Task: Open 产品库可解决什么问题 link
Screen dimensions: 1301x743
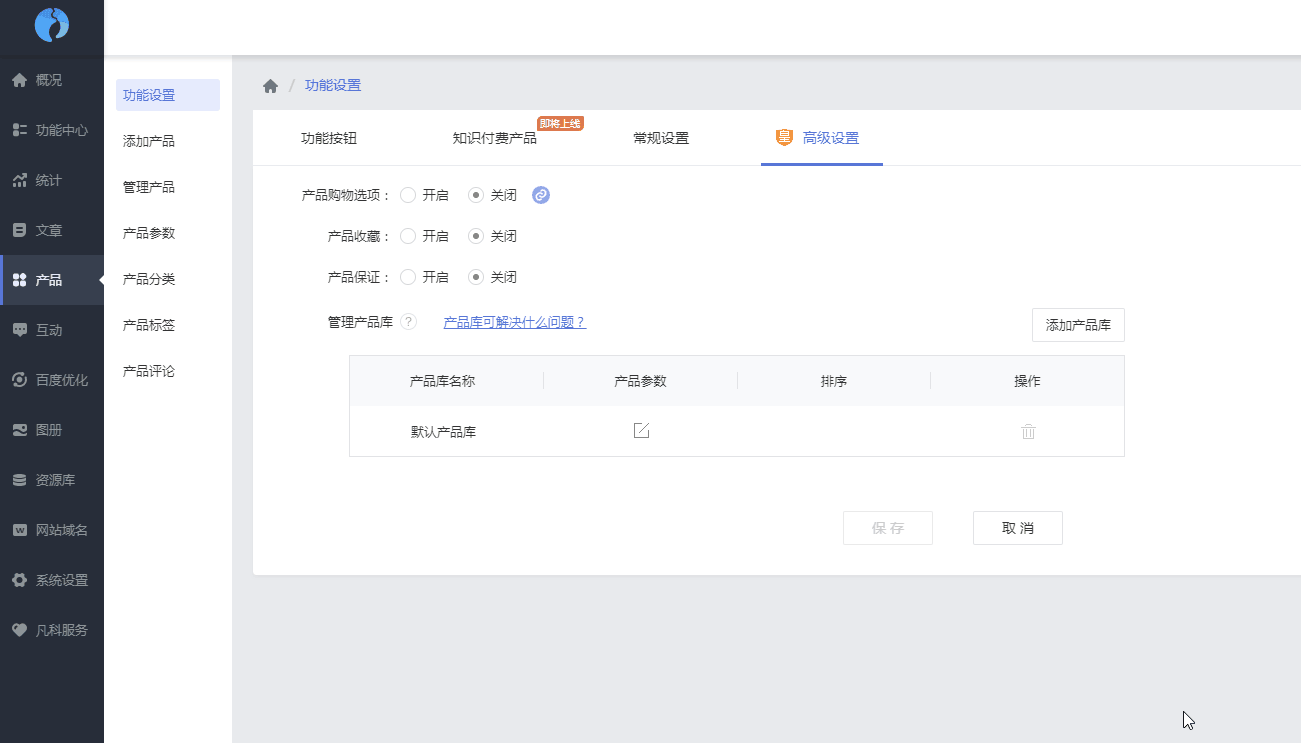Action: coord(515,322)
